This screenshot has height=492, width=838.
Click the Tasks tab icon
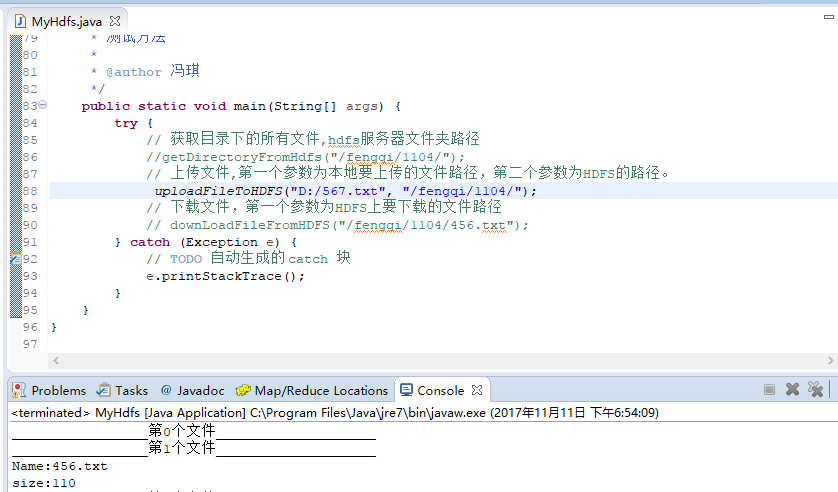104,390
